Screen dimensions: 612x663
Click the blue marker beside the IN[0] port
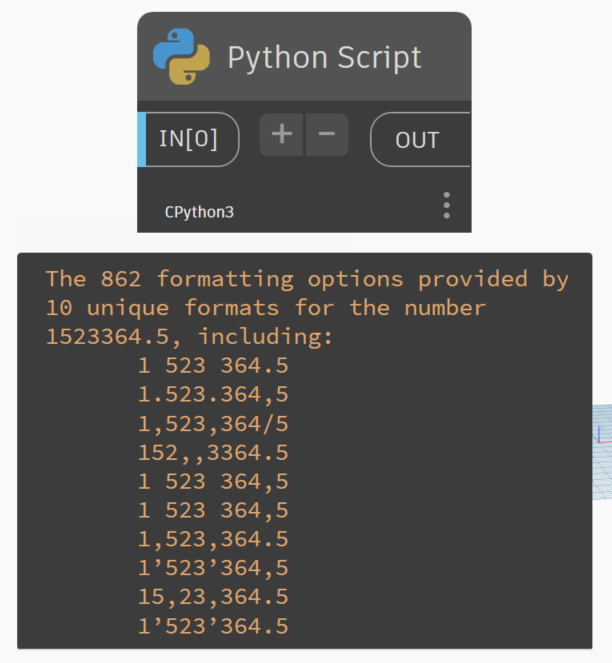coord(141,138)
